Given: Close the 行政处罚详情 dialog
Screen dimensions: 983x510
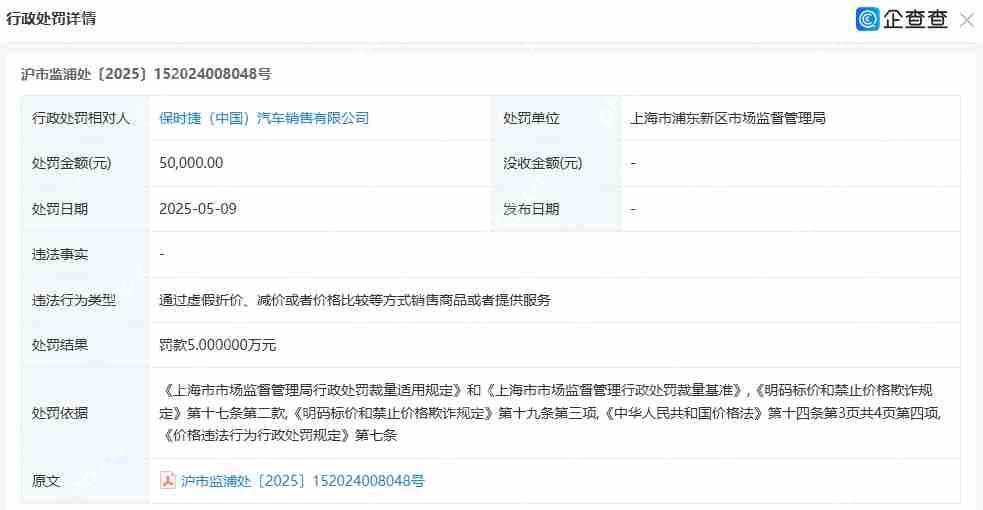Looking at the screenshot, I should pyautogui.click(x=967, y=20).
